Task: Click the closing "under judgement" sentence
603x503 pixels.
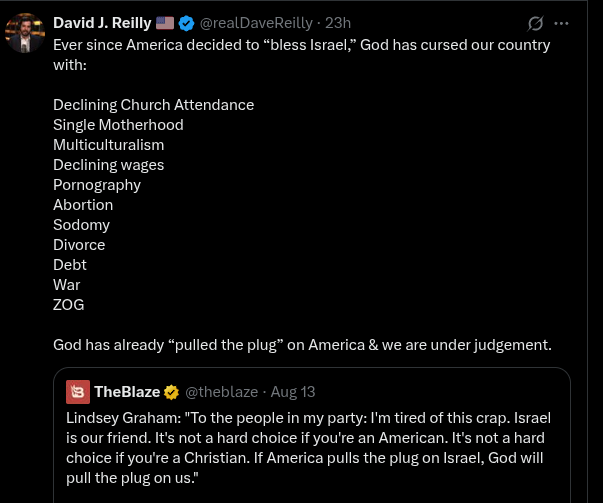Action: (301, 345)
